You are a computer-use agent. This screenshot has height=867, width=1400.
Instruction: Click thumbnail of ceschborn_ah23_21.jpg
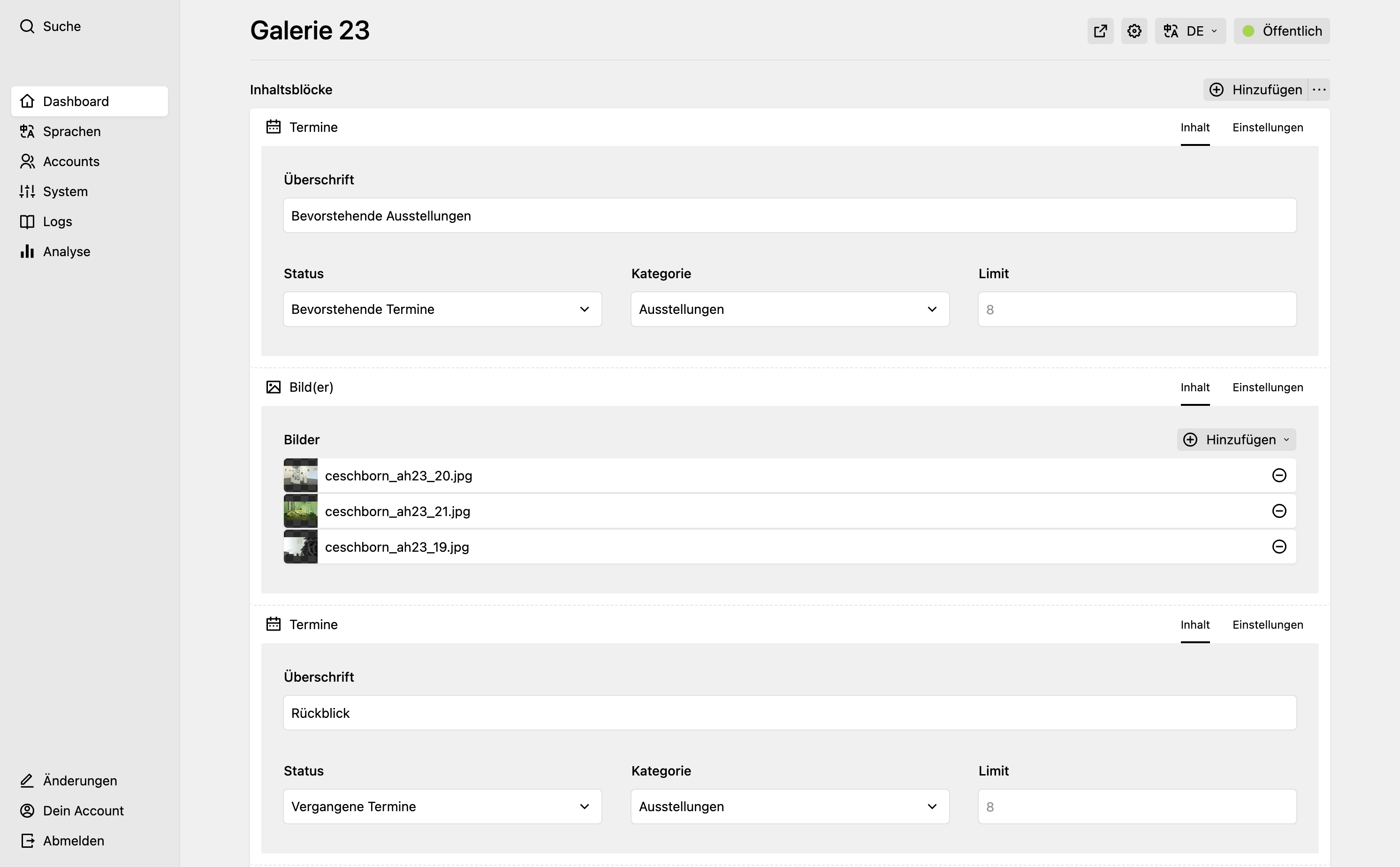click(x=300, y=511)
